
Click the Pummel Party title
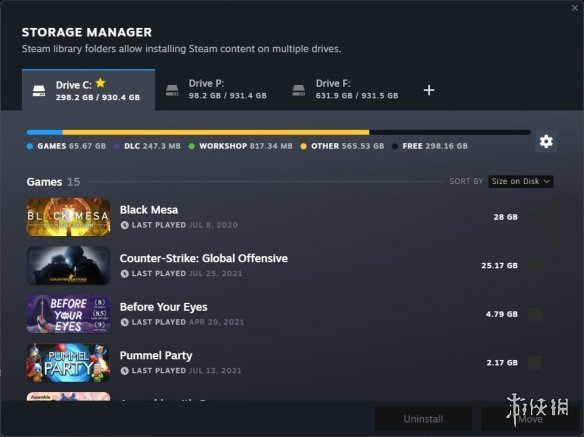156,355
